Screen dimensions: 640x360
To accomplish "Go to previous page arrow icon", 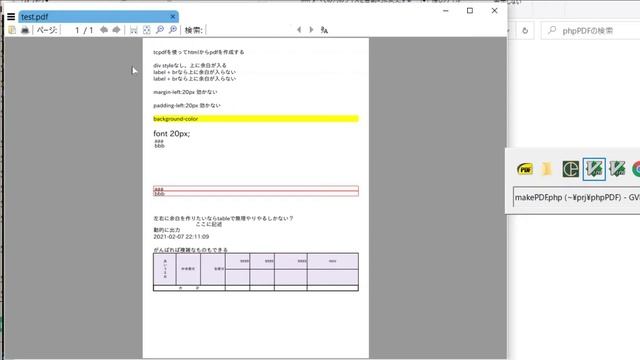I will coord(104,30).
